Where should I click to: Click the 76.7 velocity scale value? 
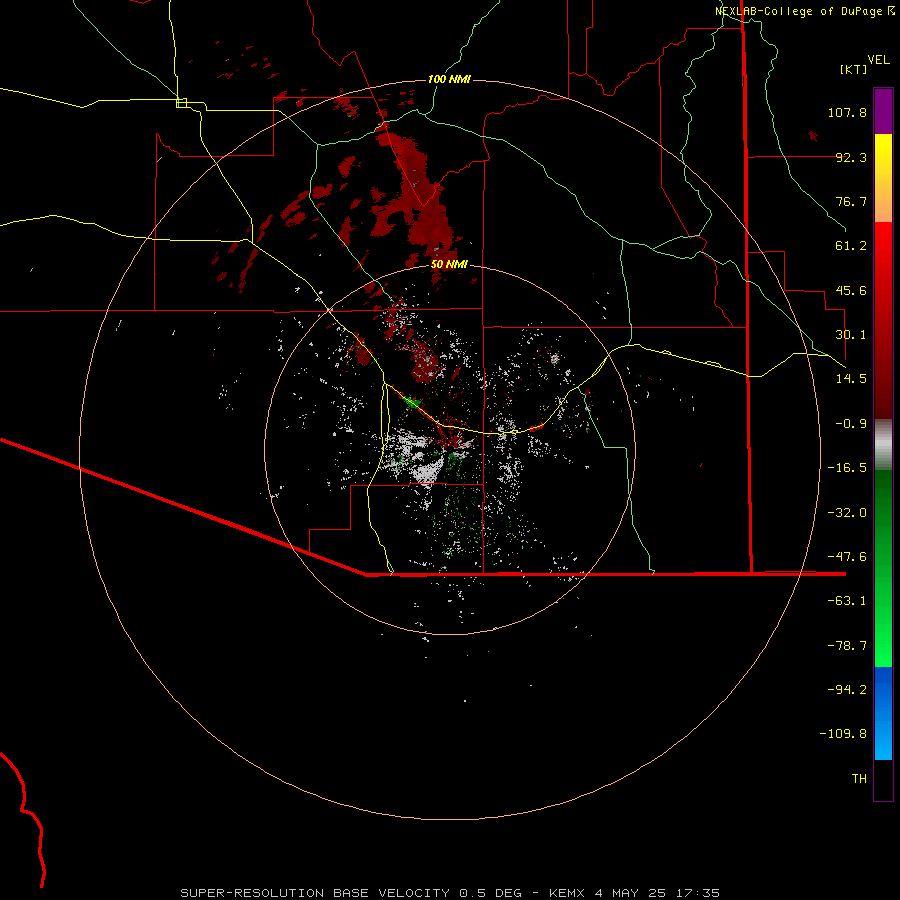[851, 201]
